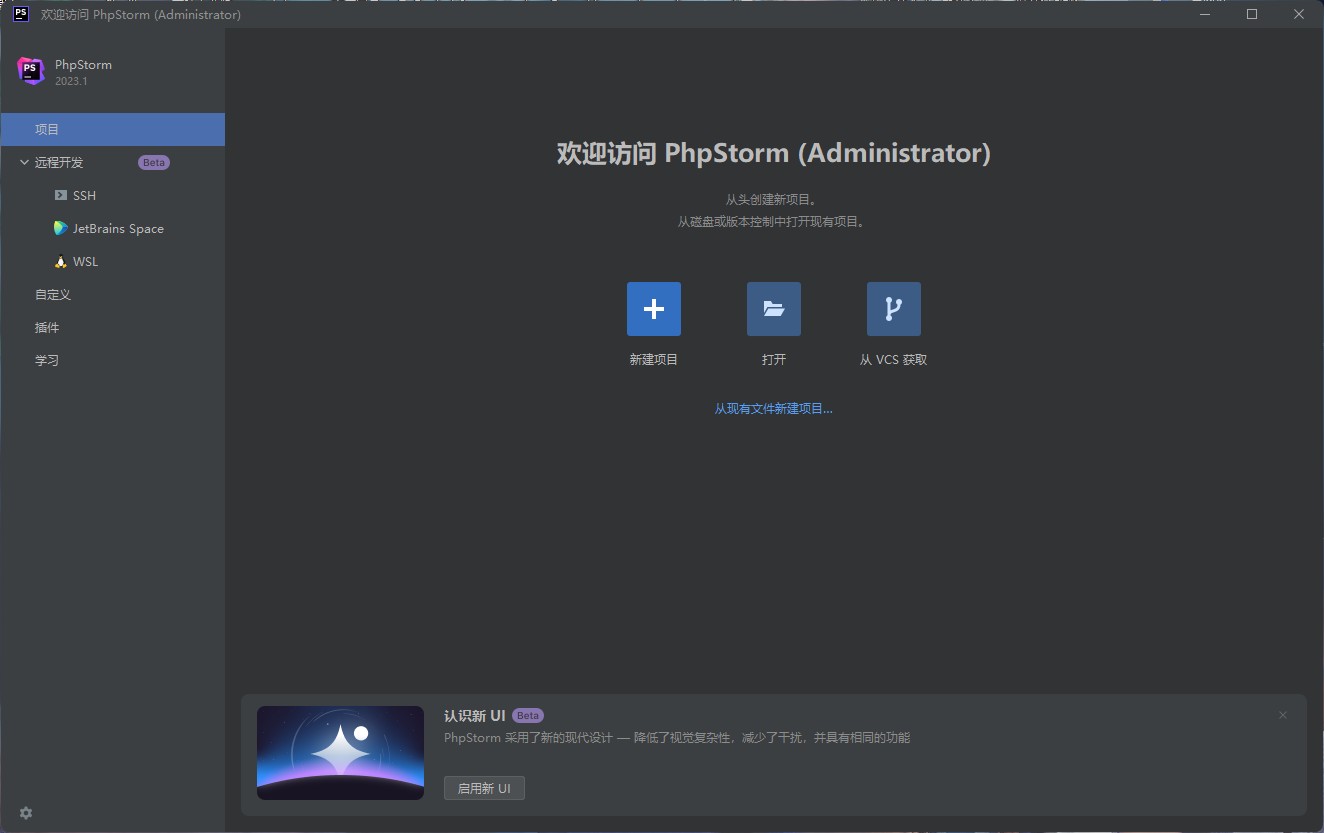Click the Open folder icon
The width and height of the screenshot is (1324, 833).
click(774, 309)
